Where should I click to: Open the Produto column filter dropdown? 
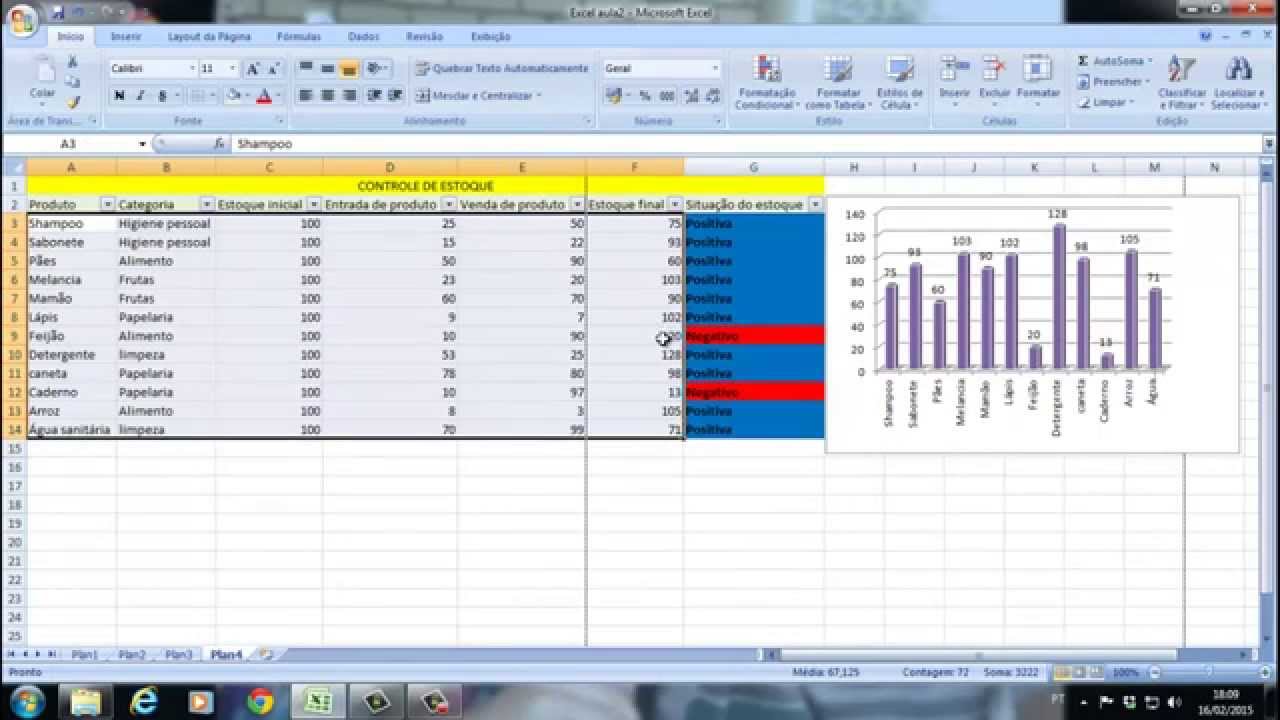point(108,204)
